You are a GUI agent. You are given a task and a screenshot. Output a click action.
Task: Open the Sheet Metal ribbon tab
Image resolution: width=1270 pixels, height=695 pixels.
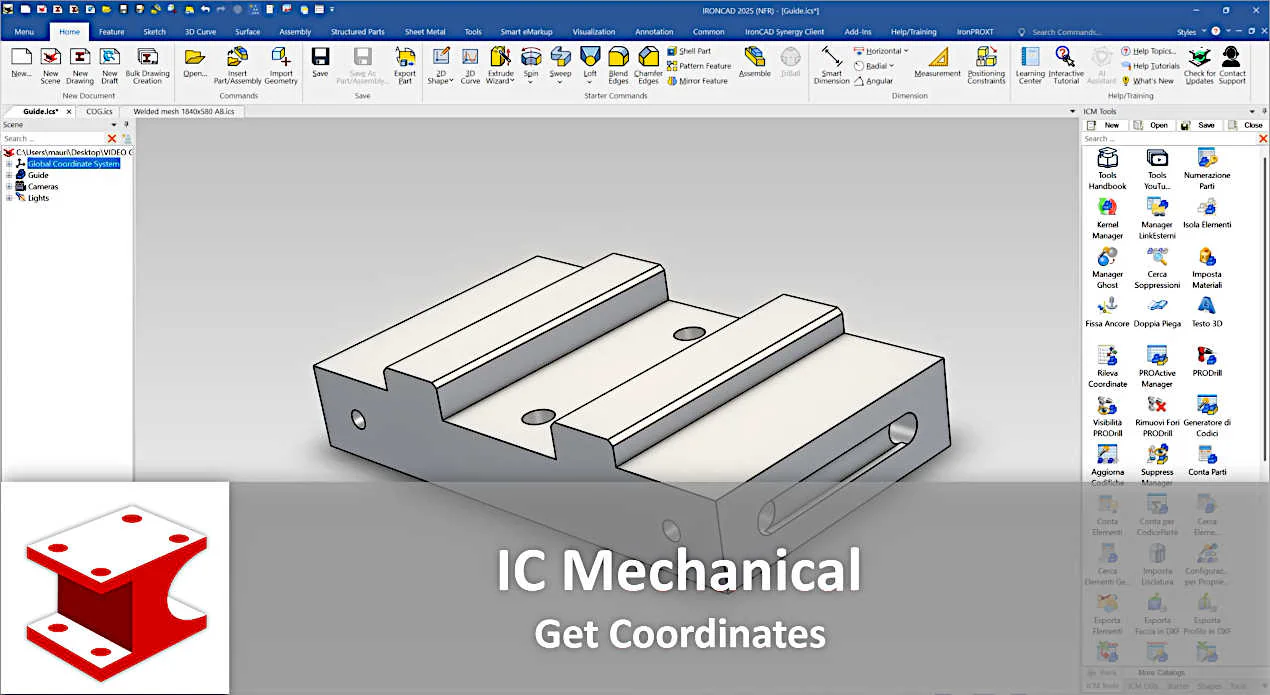pos(425,32)
